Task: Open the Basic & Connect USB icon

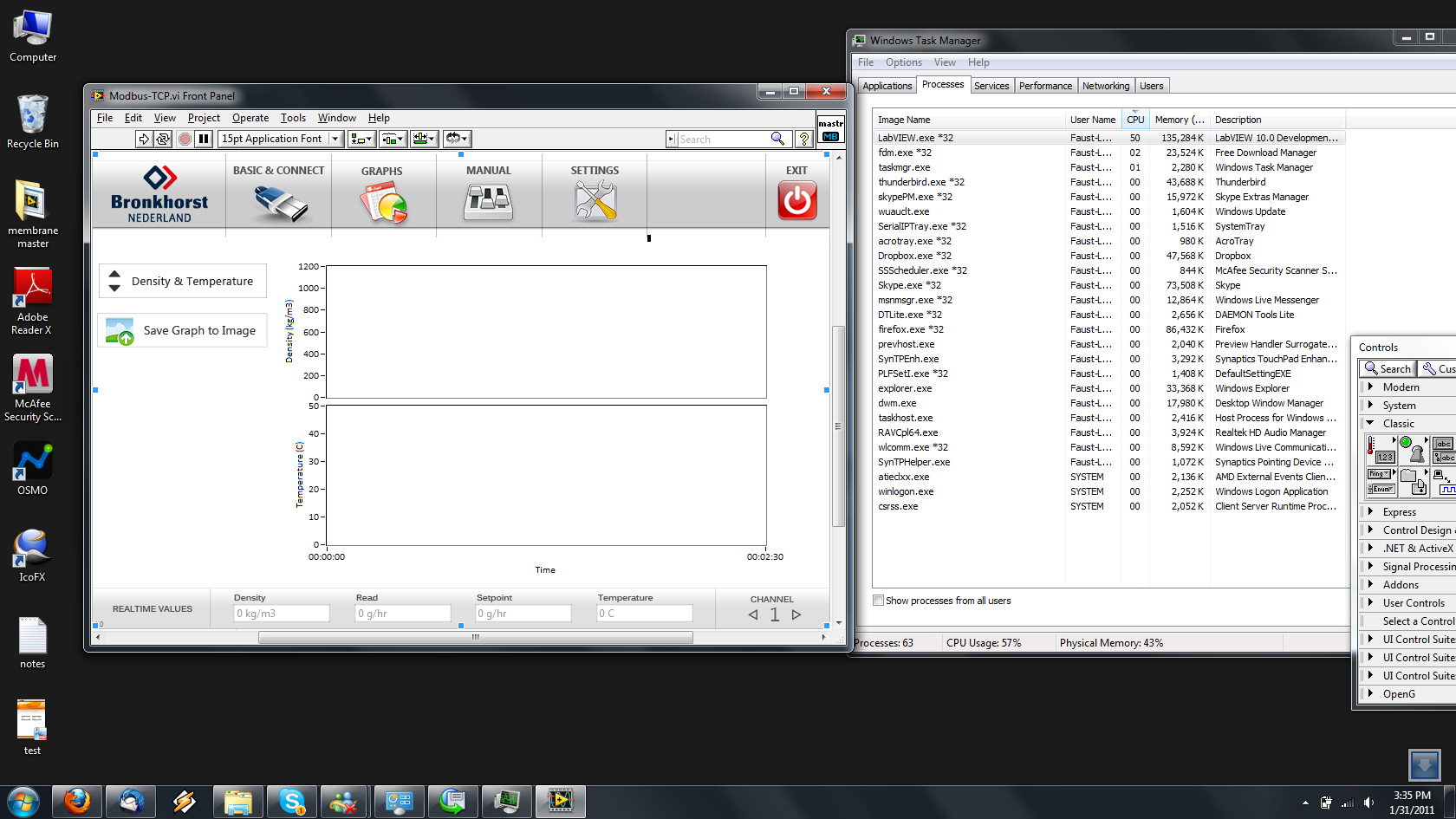Action: (280, 204)
